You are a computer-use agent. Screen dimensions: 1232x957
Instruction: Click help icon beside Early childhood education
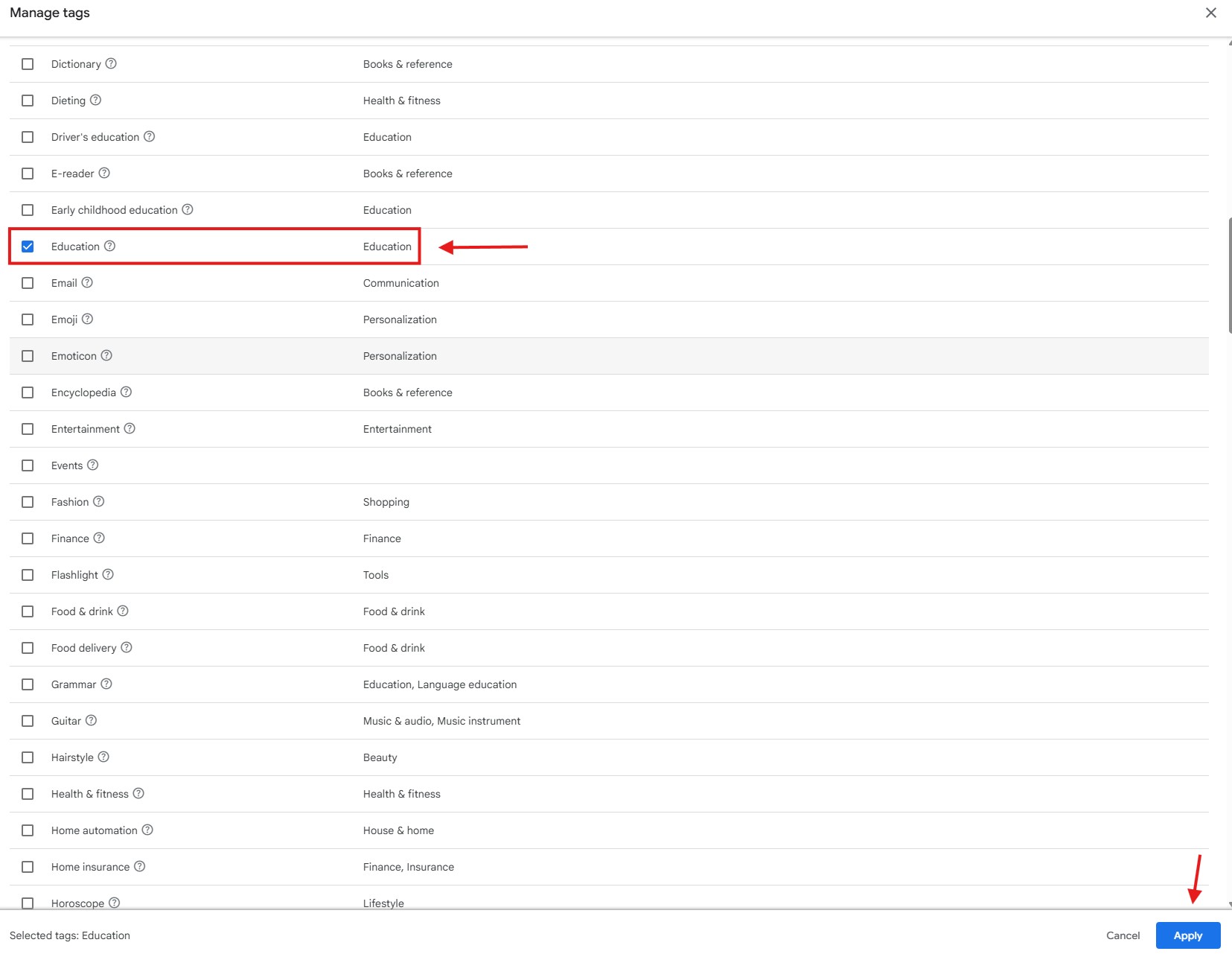[x=188, y=210]
